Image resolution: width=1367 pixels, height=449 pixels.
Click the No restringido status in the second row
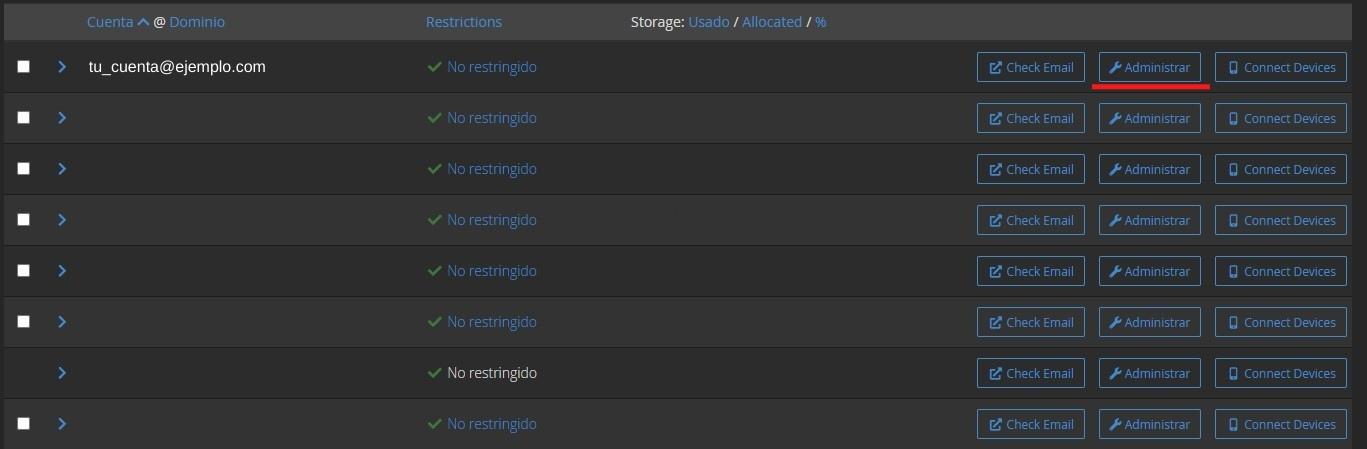(491, 118)
